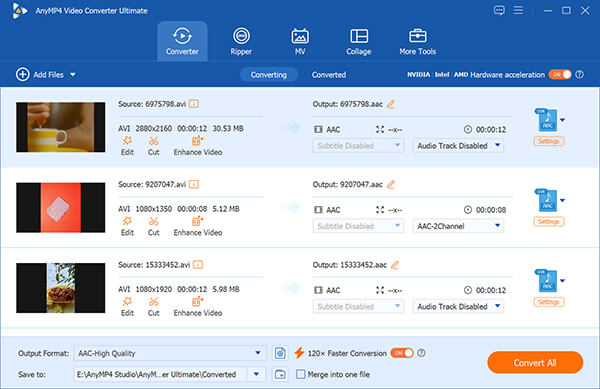Viewport: 600px width, 389px height.
Task: Select thumbnail of 9207047.avi red video
Action: [x=60, y=207]
